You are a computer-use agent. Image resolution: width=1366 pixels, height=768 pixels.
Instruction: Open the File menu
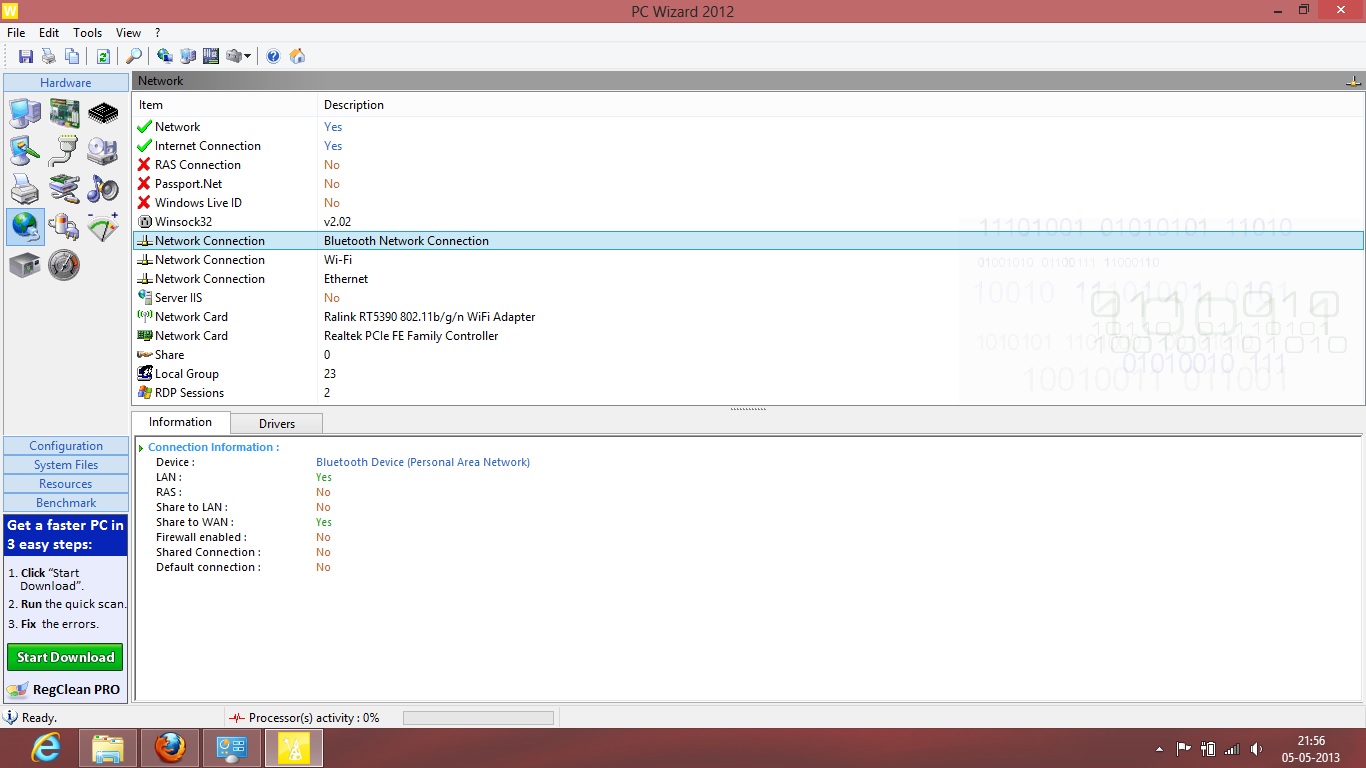click(16, 33)
